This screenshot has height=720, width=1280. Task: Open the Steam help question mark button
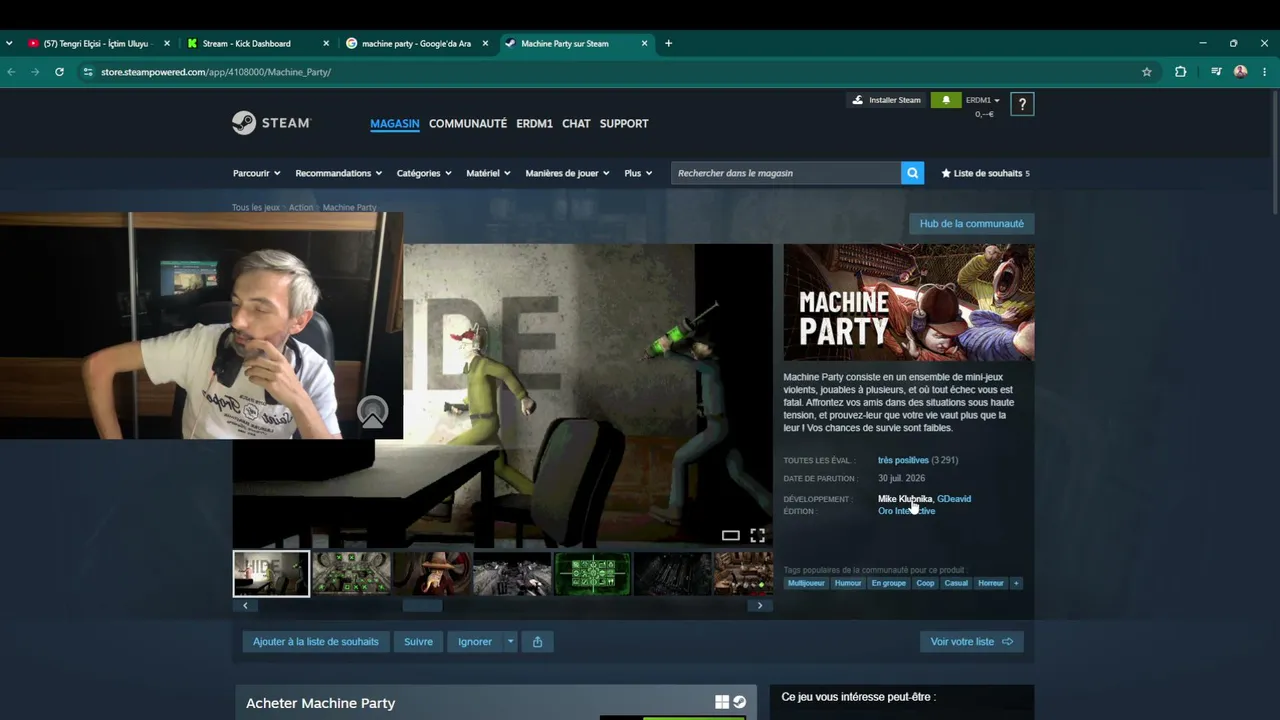click(x=1022, y=104)
